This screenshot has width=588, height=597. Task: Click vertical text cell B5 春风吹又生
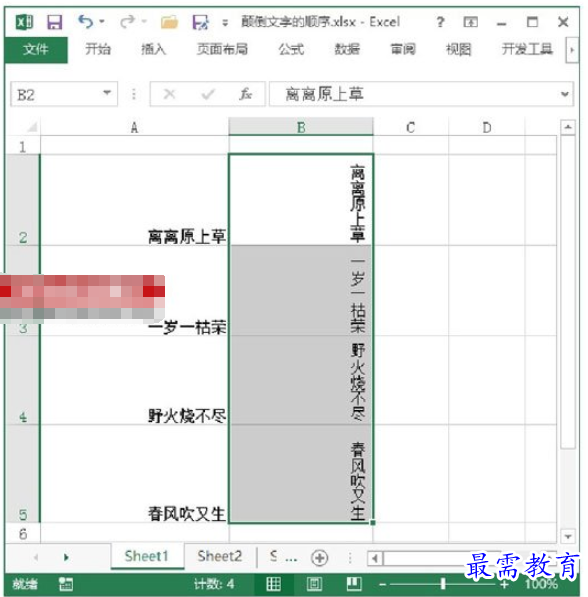coord(301,473)
